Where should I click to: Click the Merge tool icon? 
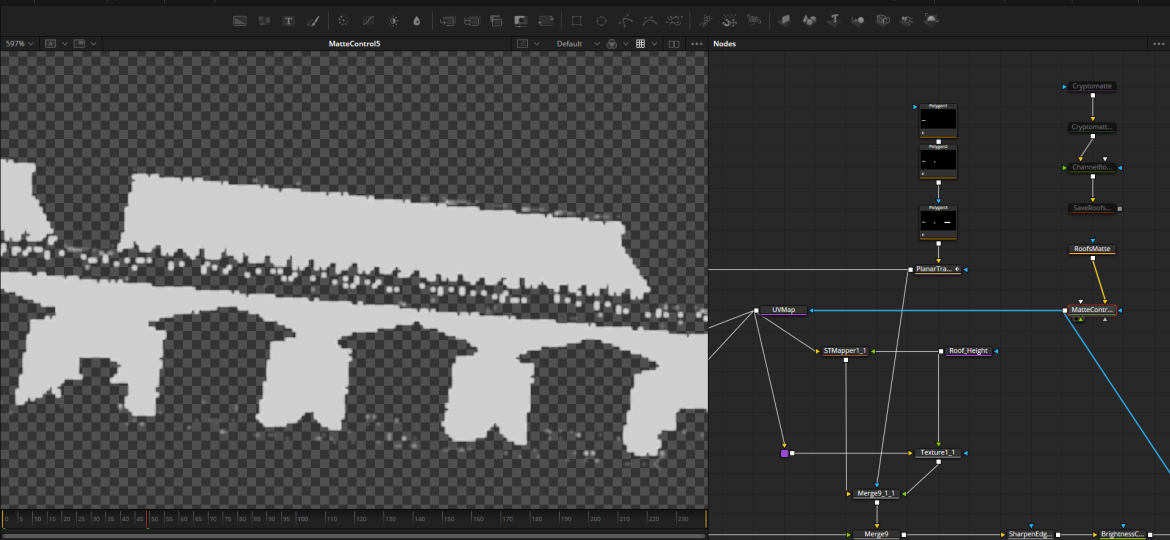coord(496,20)
